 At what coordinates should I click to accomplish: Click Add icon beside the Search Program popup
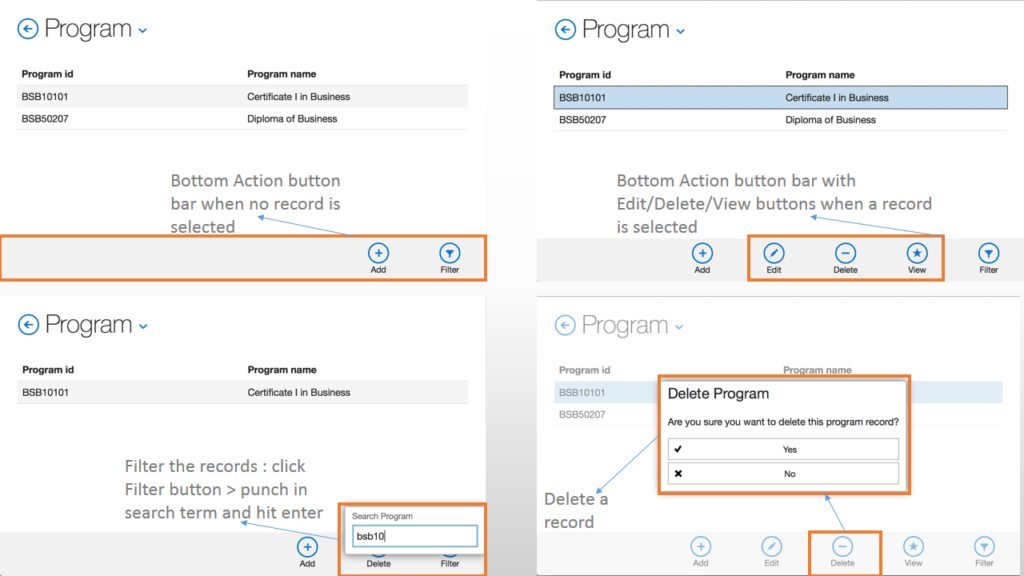pyautogui.click(x=307, y=547)
